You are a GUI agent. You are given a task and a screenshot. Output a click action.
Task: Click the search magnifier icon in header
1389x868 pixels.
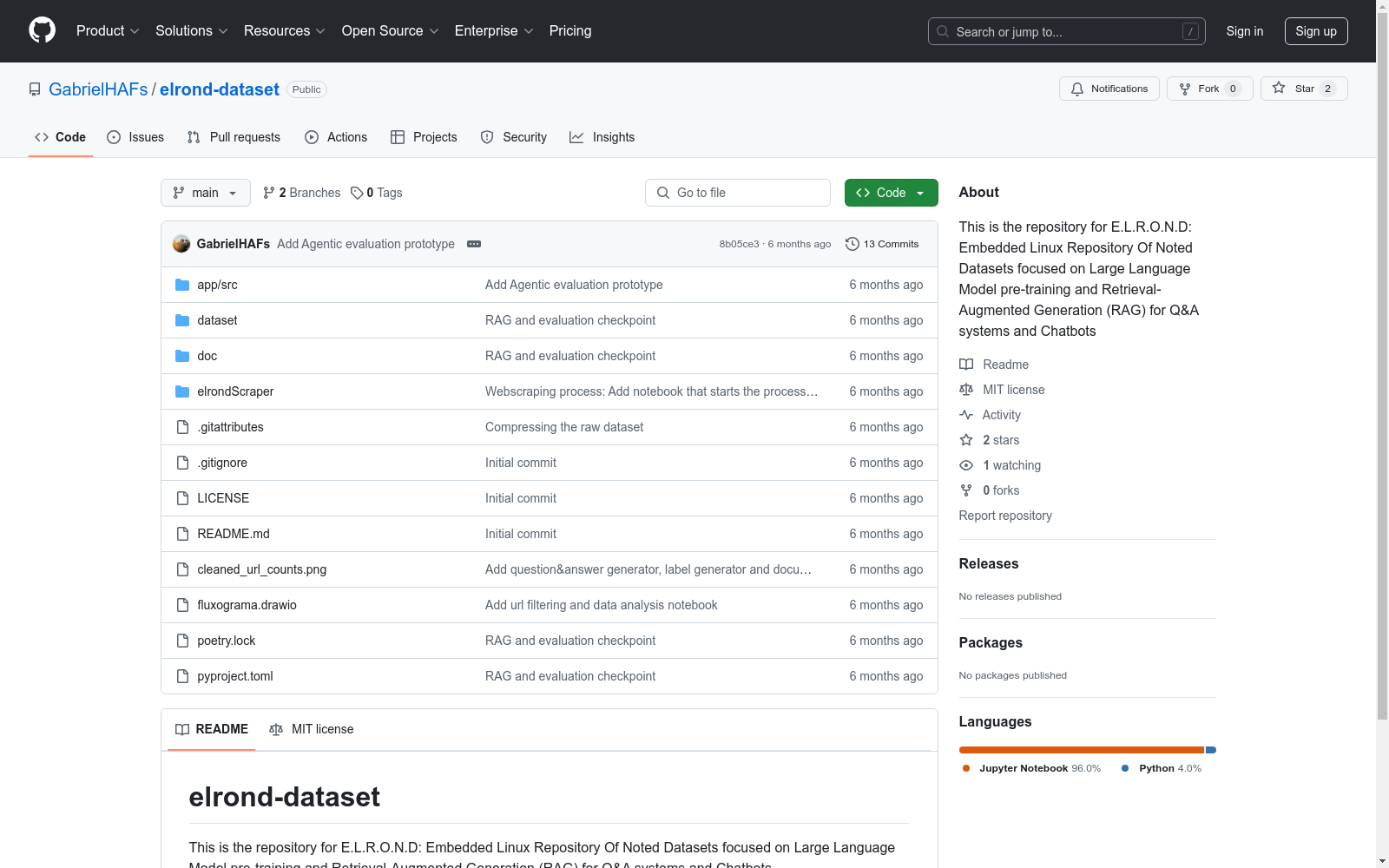(x=943, y=31)
